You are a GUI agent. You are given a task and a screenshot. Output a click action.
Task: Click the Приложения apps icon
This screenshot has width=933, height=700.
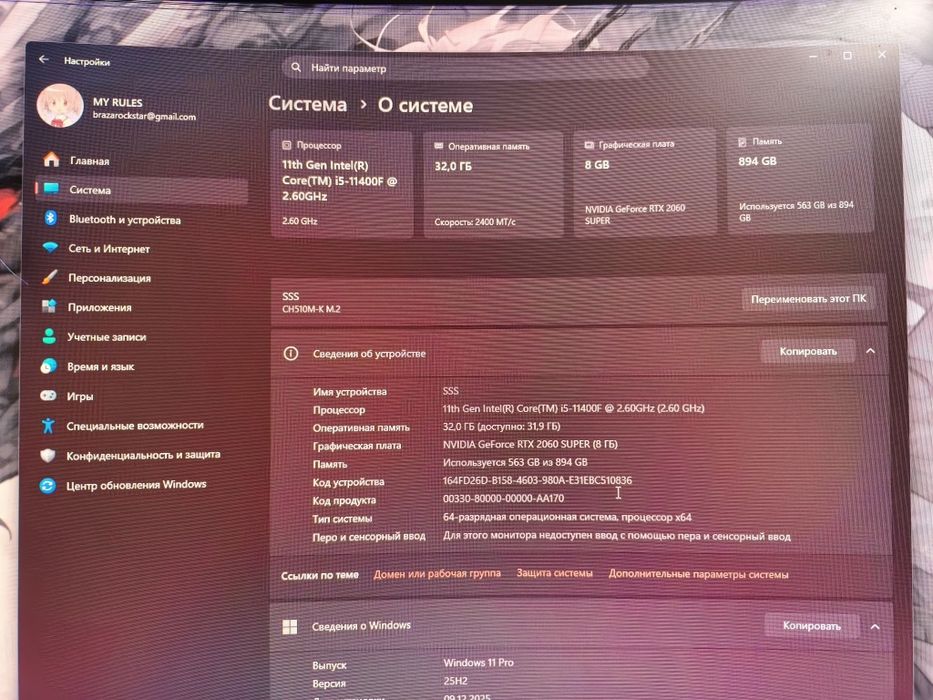pos(49,306)
